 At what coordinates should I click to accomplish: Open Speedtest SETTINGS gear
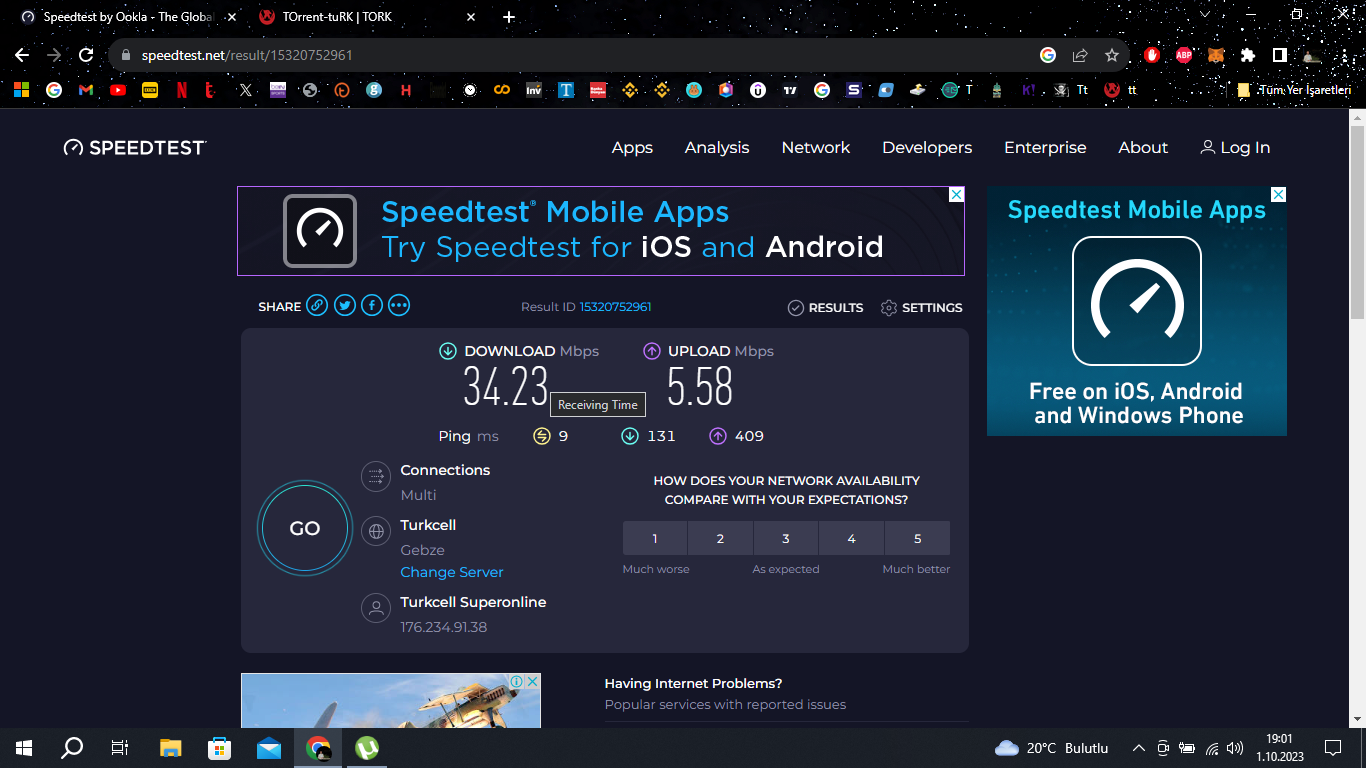coord(921,308)
